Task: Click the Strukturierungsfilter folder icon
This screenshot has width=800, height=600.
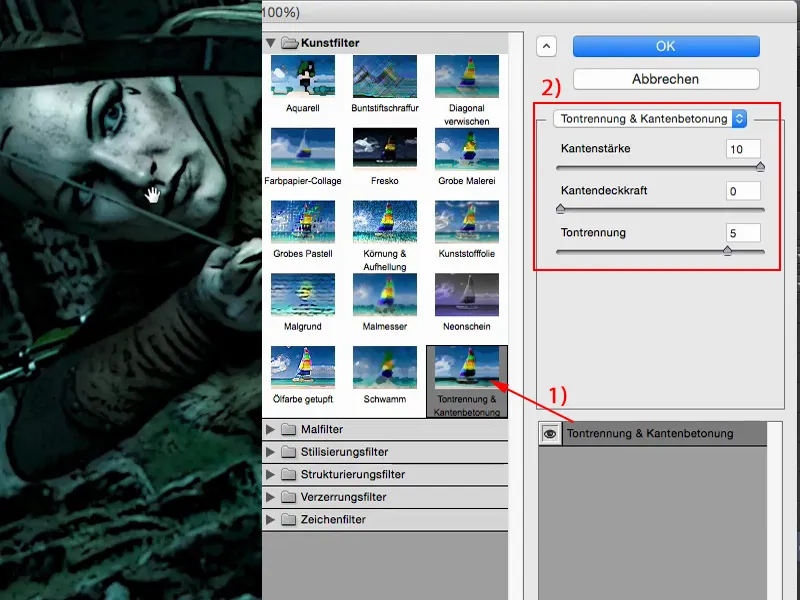Action: [x=289, y=474]
